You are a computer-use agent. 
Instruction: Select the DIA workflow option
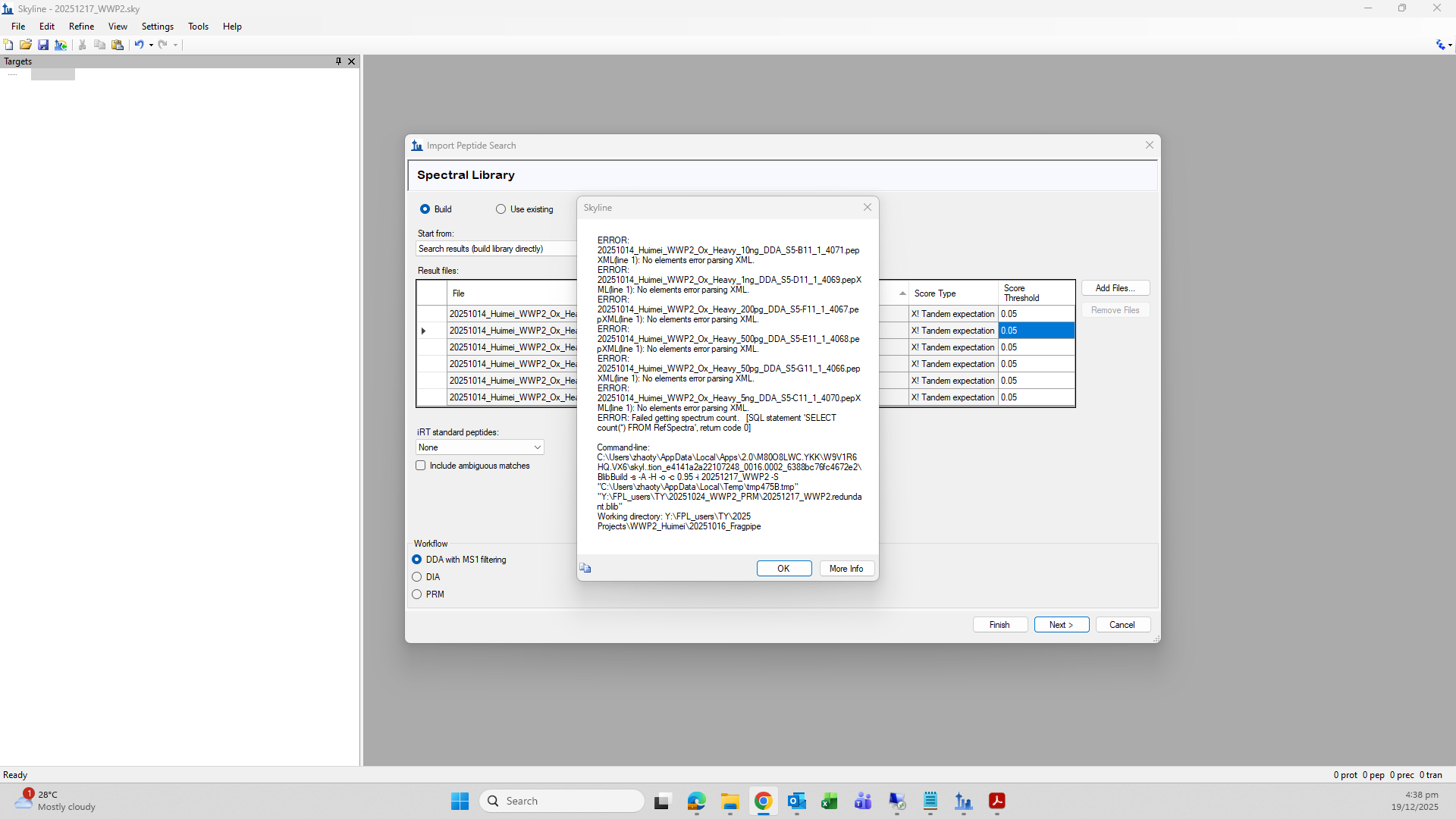(417, 577)
